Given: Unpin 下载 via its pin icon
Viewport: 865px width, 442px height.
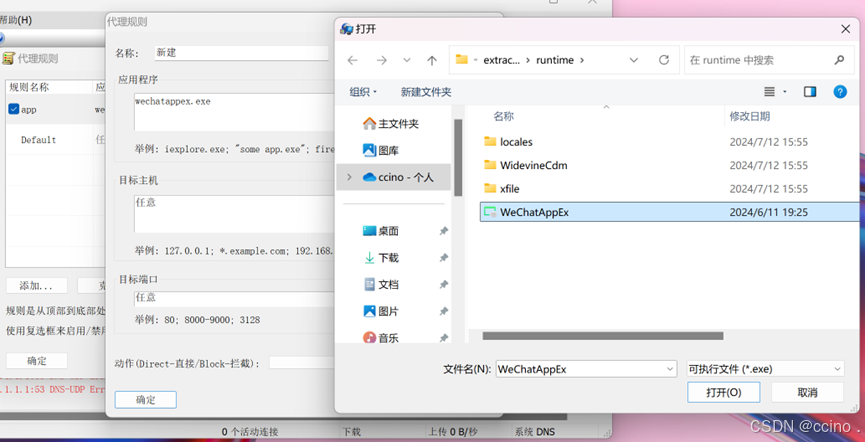Looking at the screenshot, I should pos(444,258).
